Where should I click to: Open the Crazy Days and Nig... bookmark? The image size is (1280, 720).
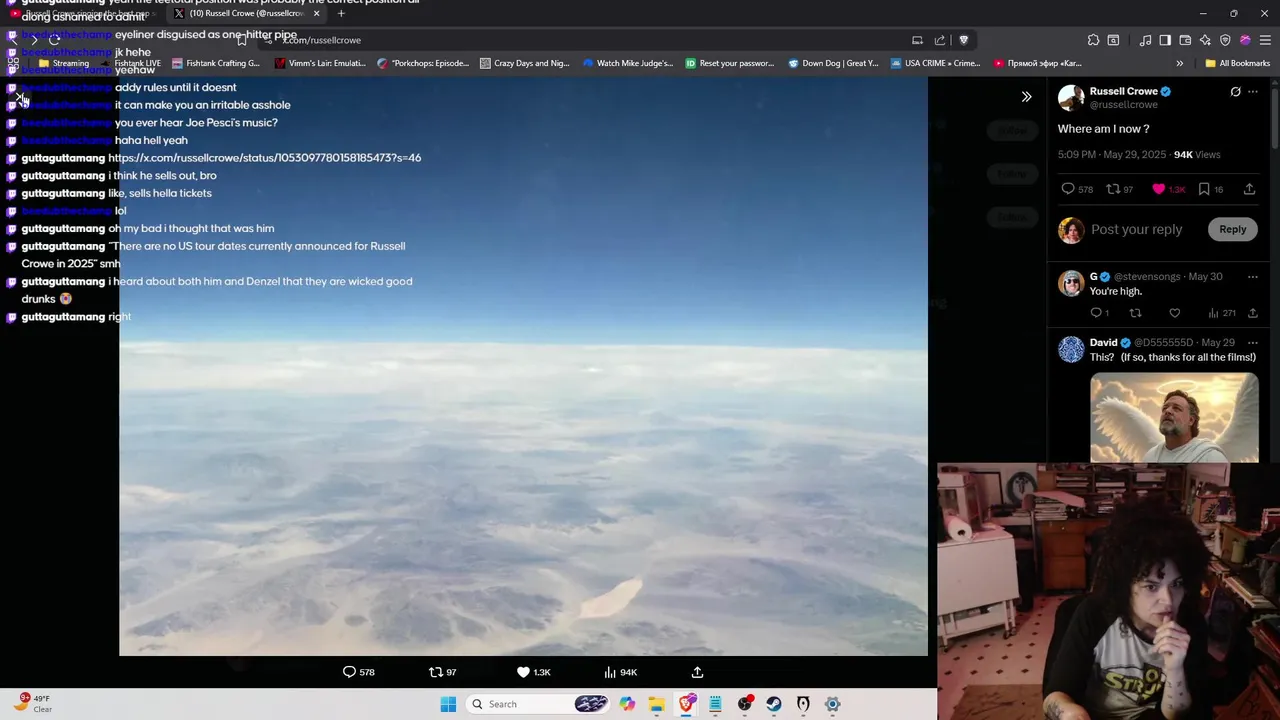coord(524,63)
